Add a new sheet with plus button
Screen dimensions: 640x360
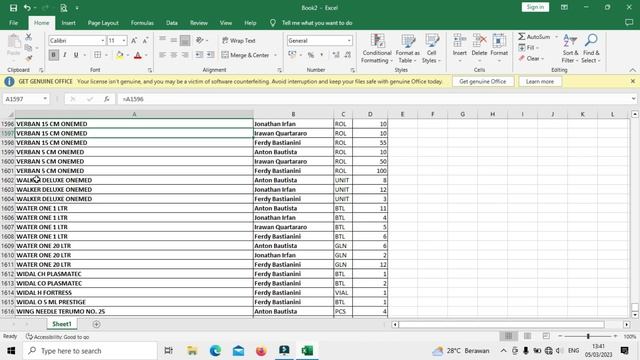tap(96, 324)
